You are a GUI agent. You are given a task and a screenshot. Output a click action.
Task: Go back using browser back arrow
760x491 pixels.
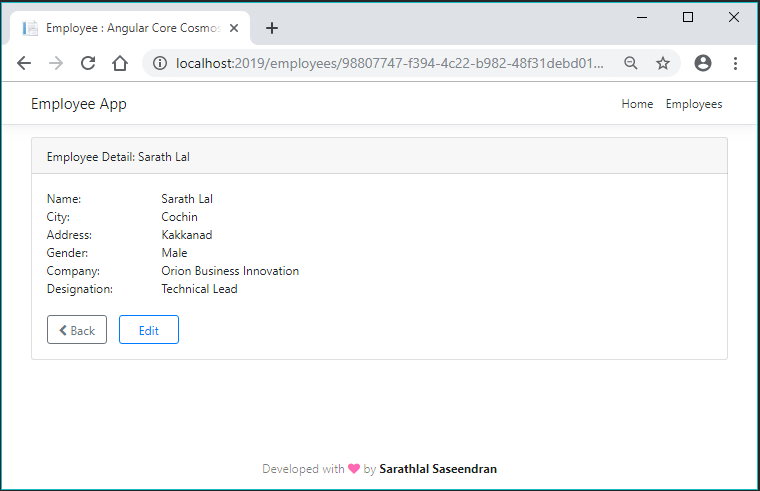point(24,63)
